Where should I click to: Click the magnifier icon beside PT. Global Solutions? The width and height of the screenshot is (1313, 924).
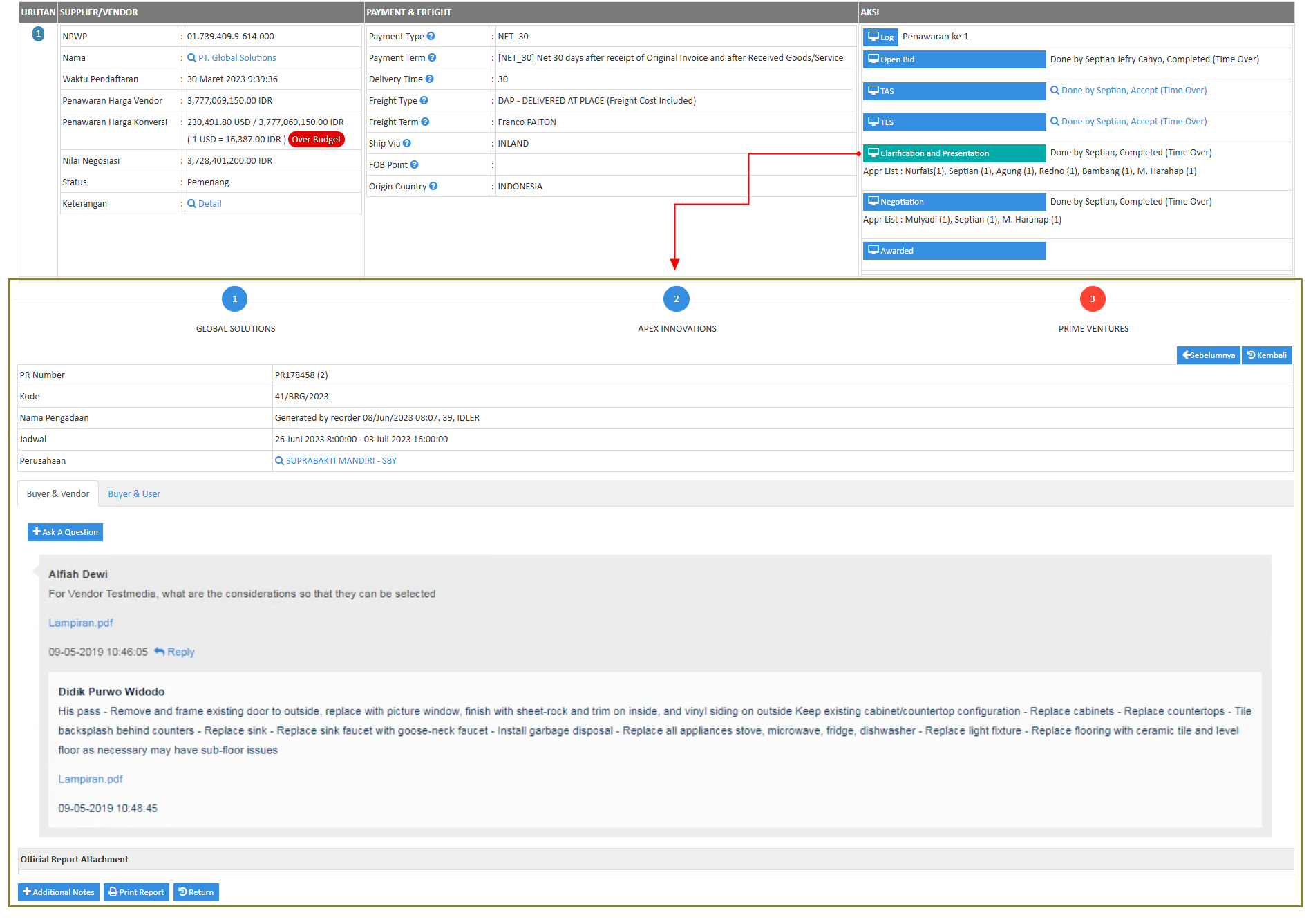pos(191,57)
